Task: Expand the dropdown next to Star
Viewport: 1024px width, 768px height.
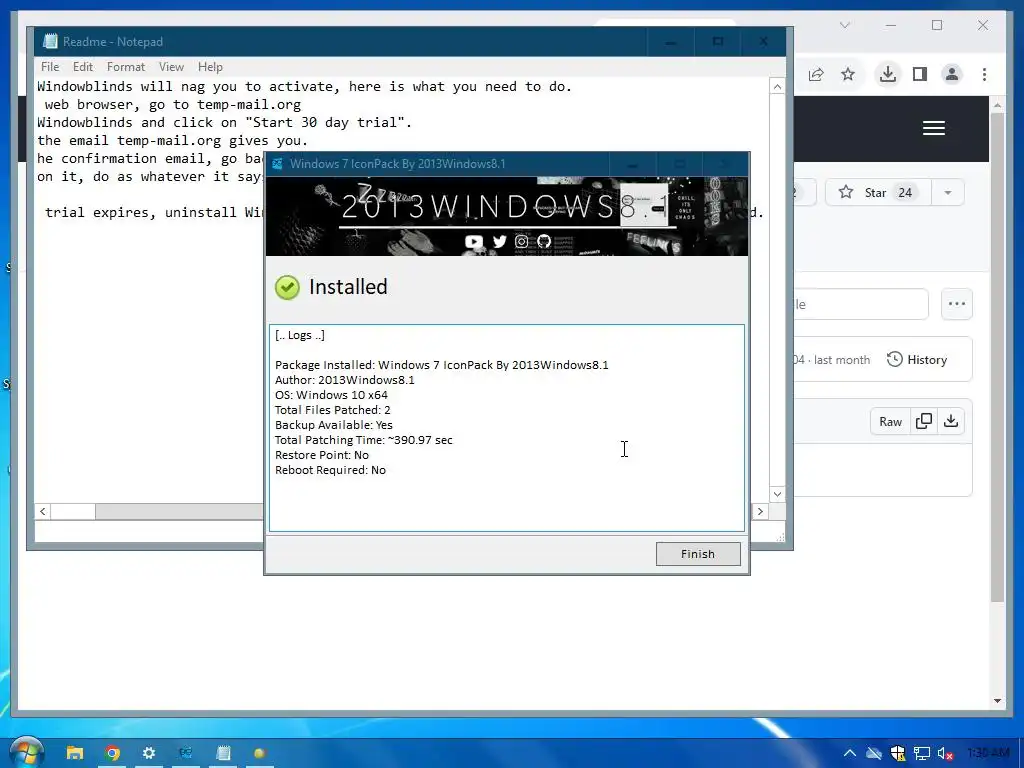Action: (948, 193)
